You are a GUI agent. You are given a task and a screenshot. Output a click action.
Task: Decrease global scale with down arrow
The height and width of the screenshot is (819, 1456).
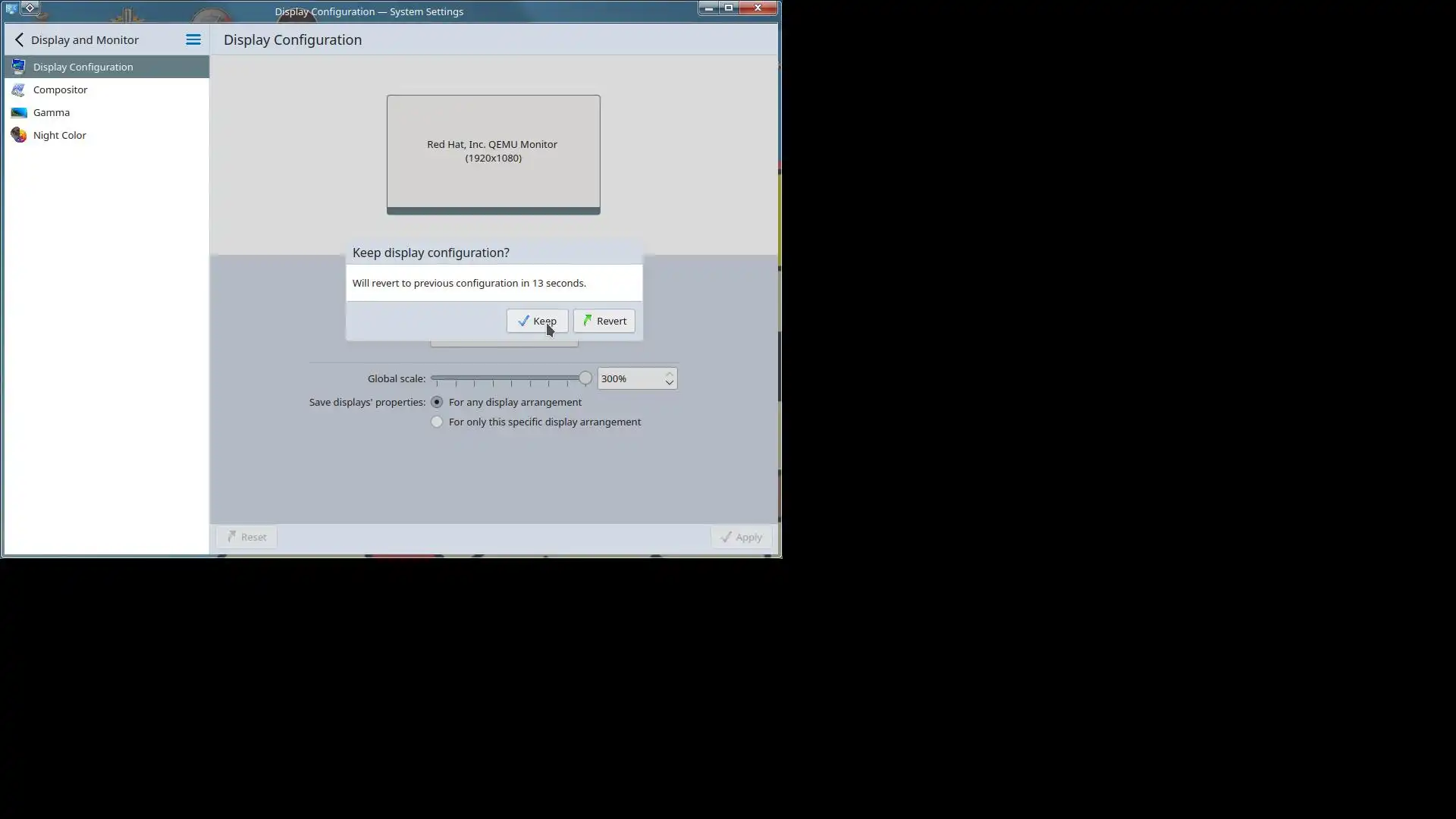(x=669, y=383)
